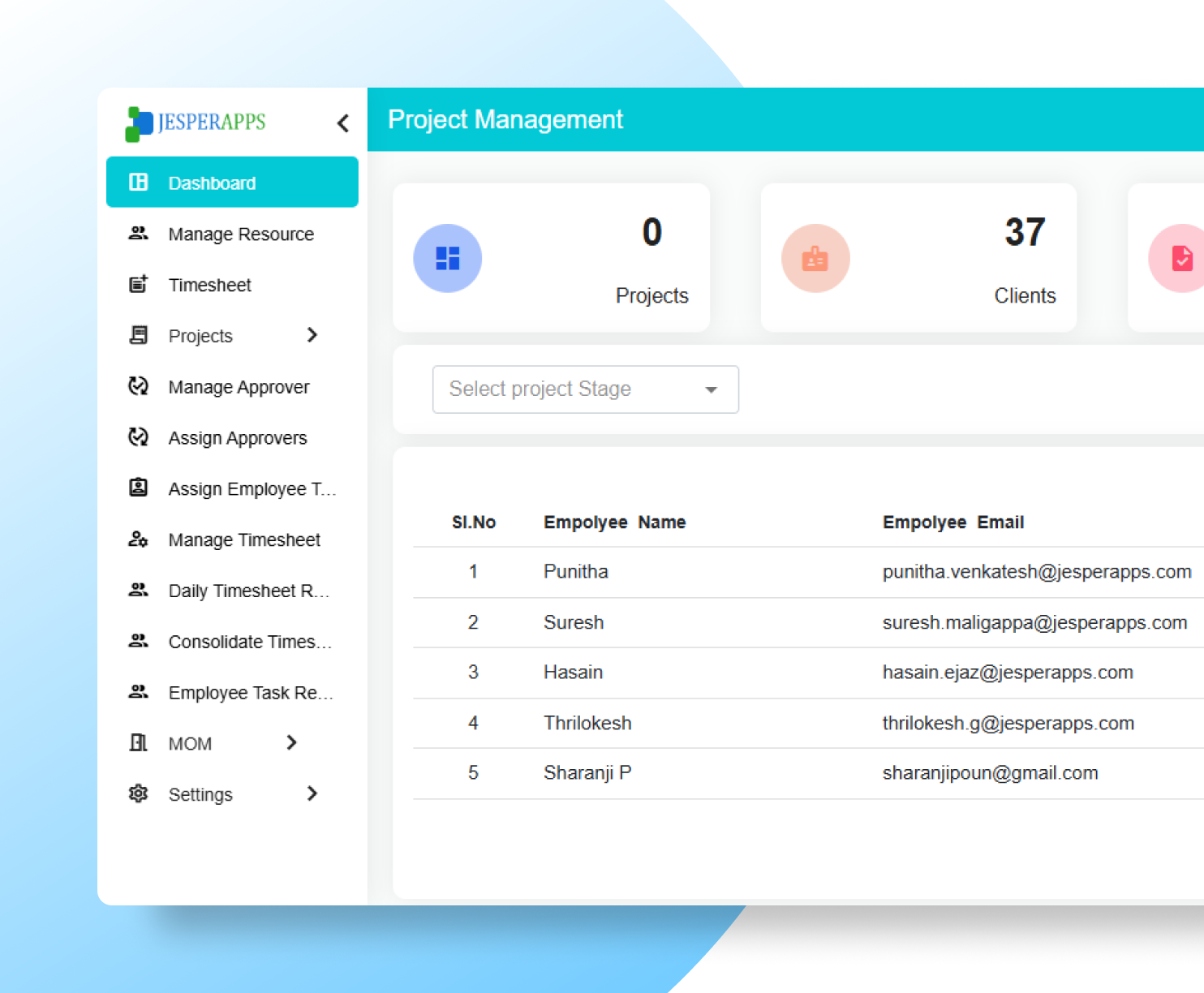Click the 0 Projects count
This screenshot has width=1204, height=993.
coord(652,232)
